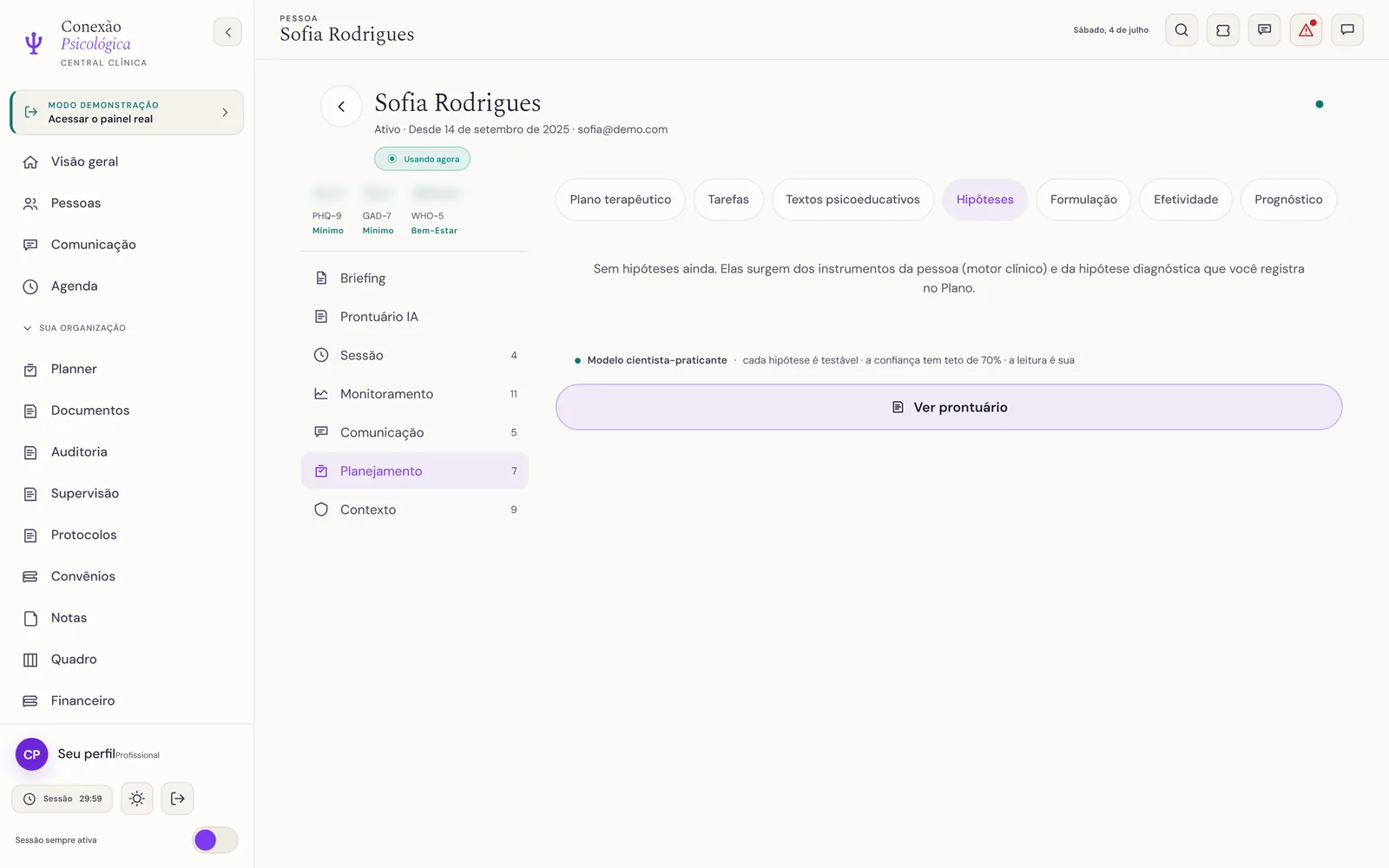The width and height of the screenshot is (1389, 868).
Task: Open the CP profile avatar
Action: [x=32, y=754]
